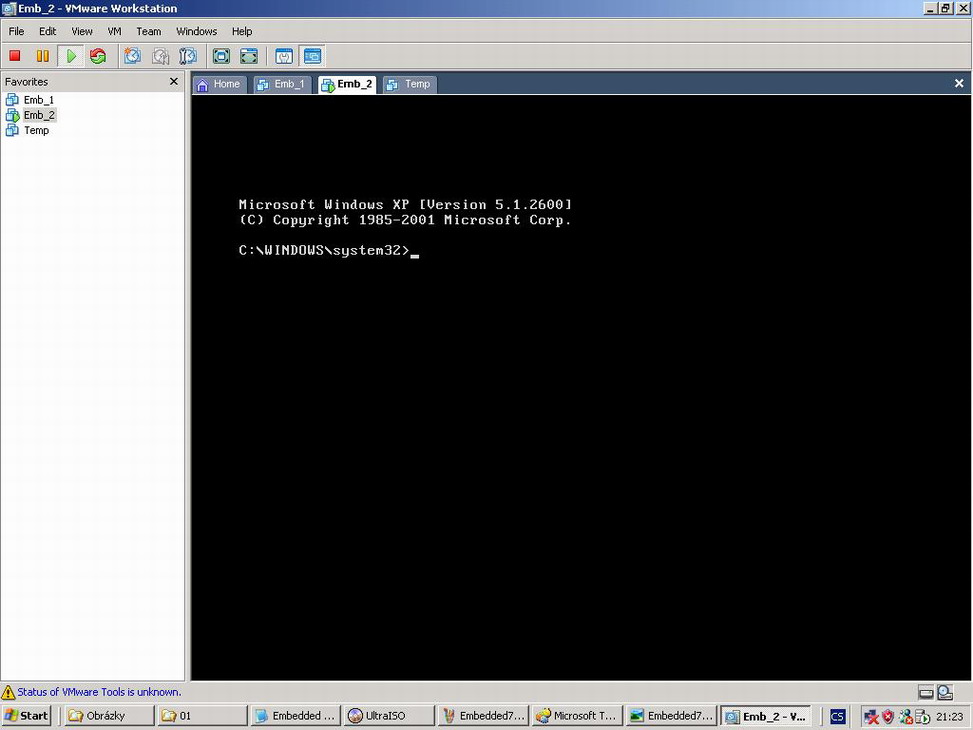Viewport: 973px width, 730px height.
Task: Enter full screen mode icon
Action: pos(221,56)
